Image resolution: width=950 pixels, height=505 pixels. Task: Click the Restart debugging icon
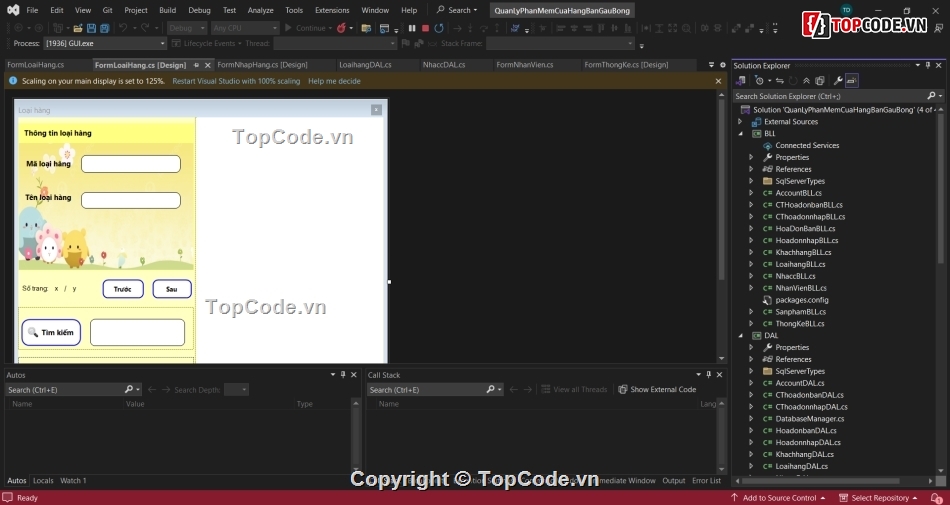(439, 28)
